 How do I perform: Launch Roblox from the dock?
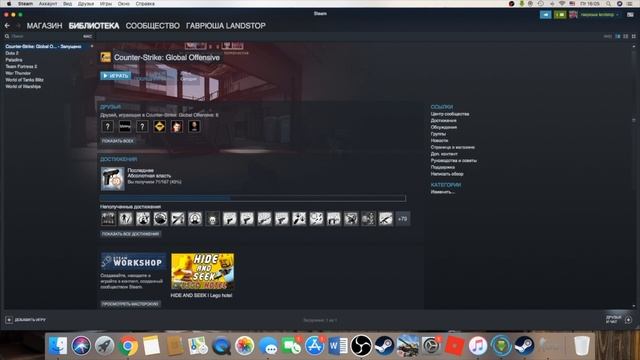[x=454, y=346]
